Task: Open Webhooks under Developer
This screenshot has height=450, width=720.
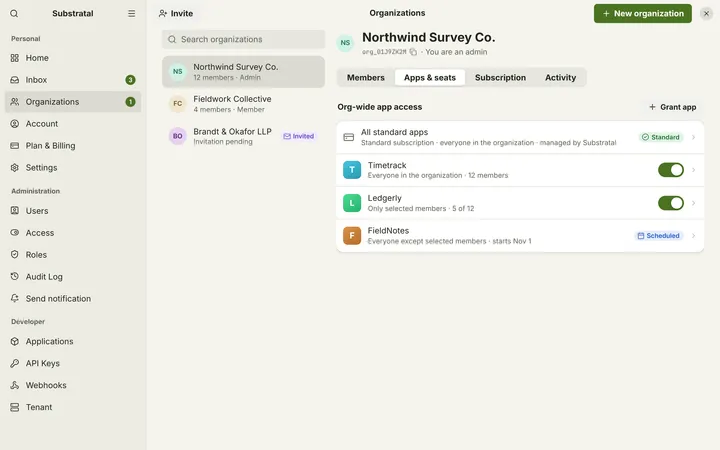Action: coord(73,385)
